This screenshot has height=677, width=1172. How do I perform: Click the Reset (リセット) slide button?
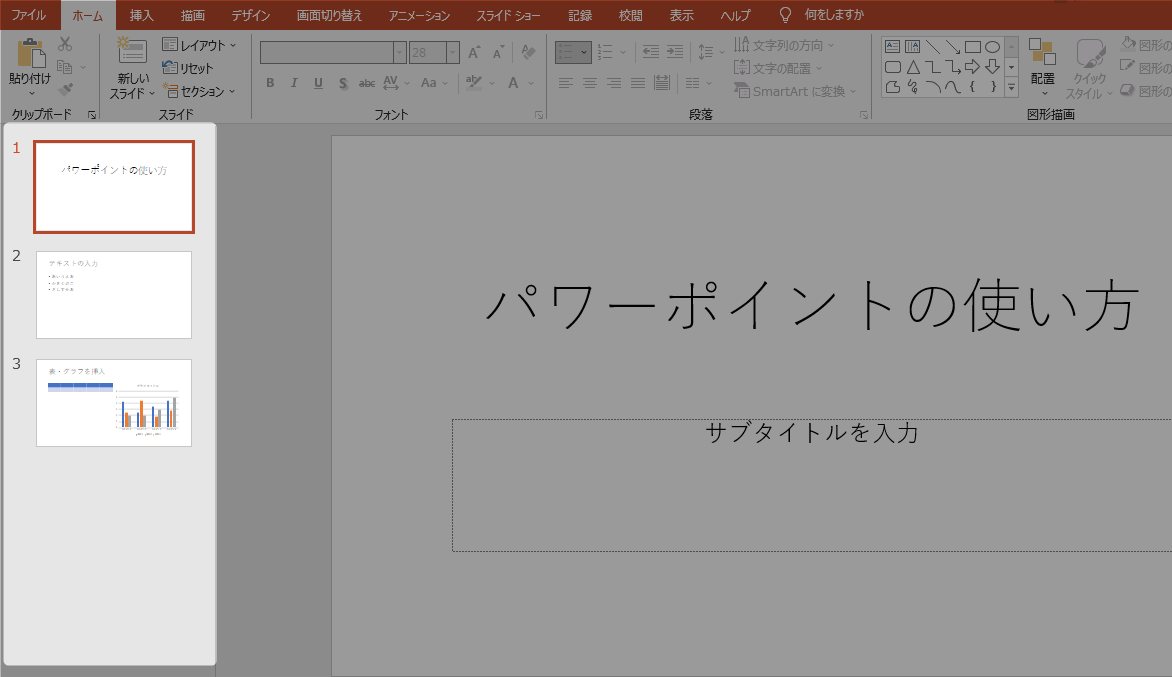coord(188,68)
